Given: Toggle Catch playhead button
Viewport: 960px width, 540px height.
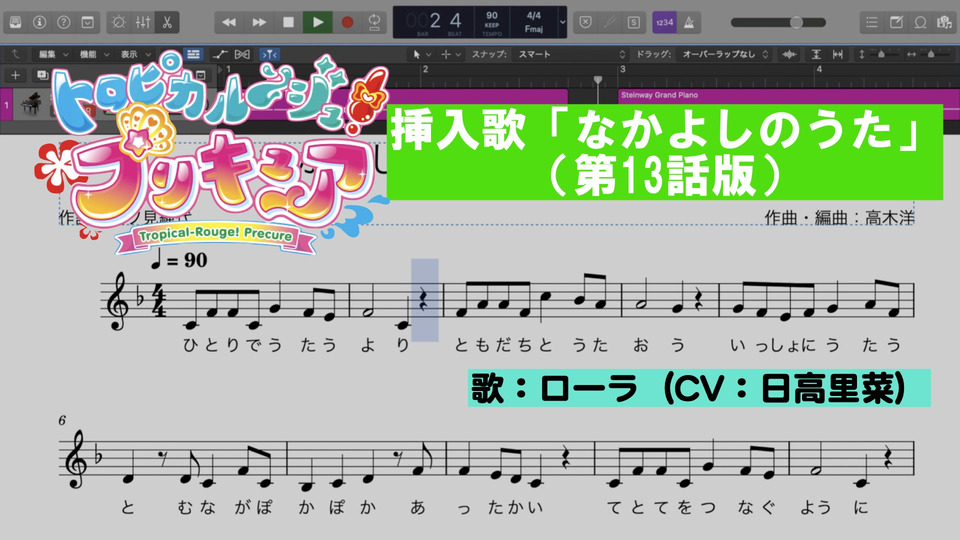Looking at the screenshot, I should [269, 54].
